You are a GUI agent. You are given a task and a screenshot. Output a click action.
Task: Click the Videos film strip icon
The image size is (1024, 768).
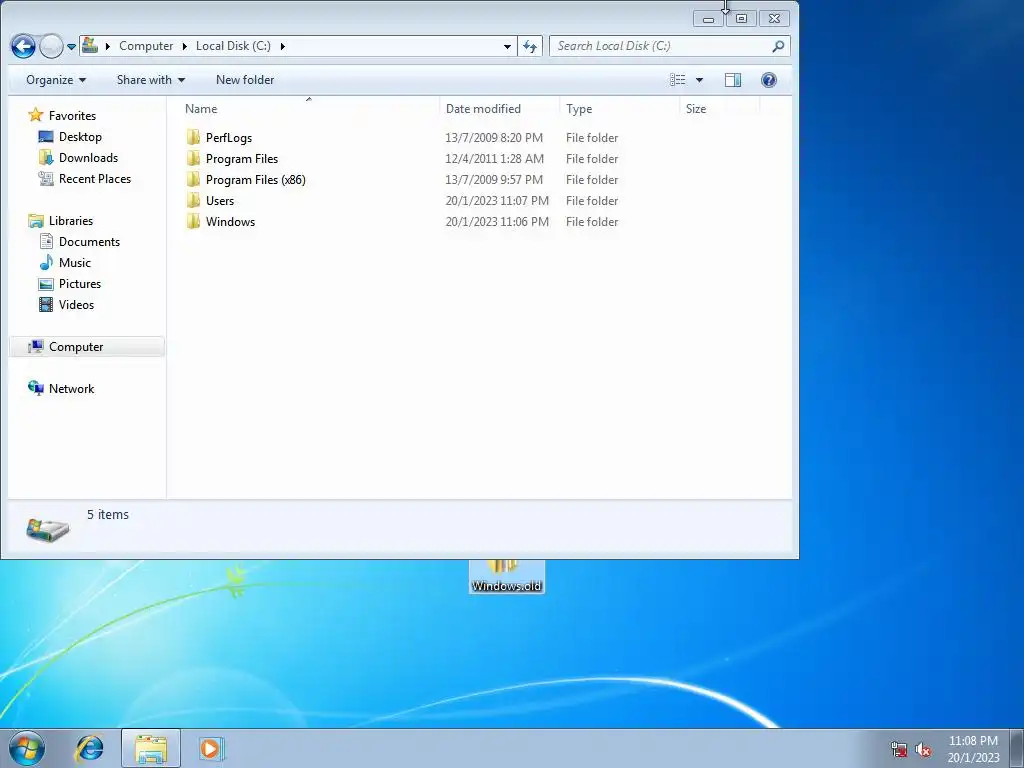click(46, 304)
